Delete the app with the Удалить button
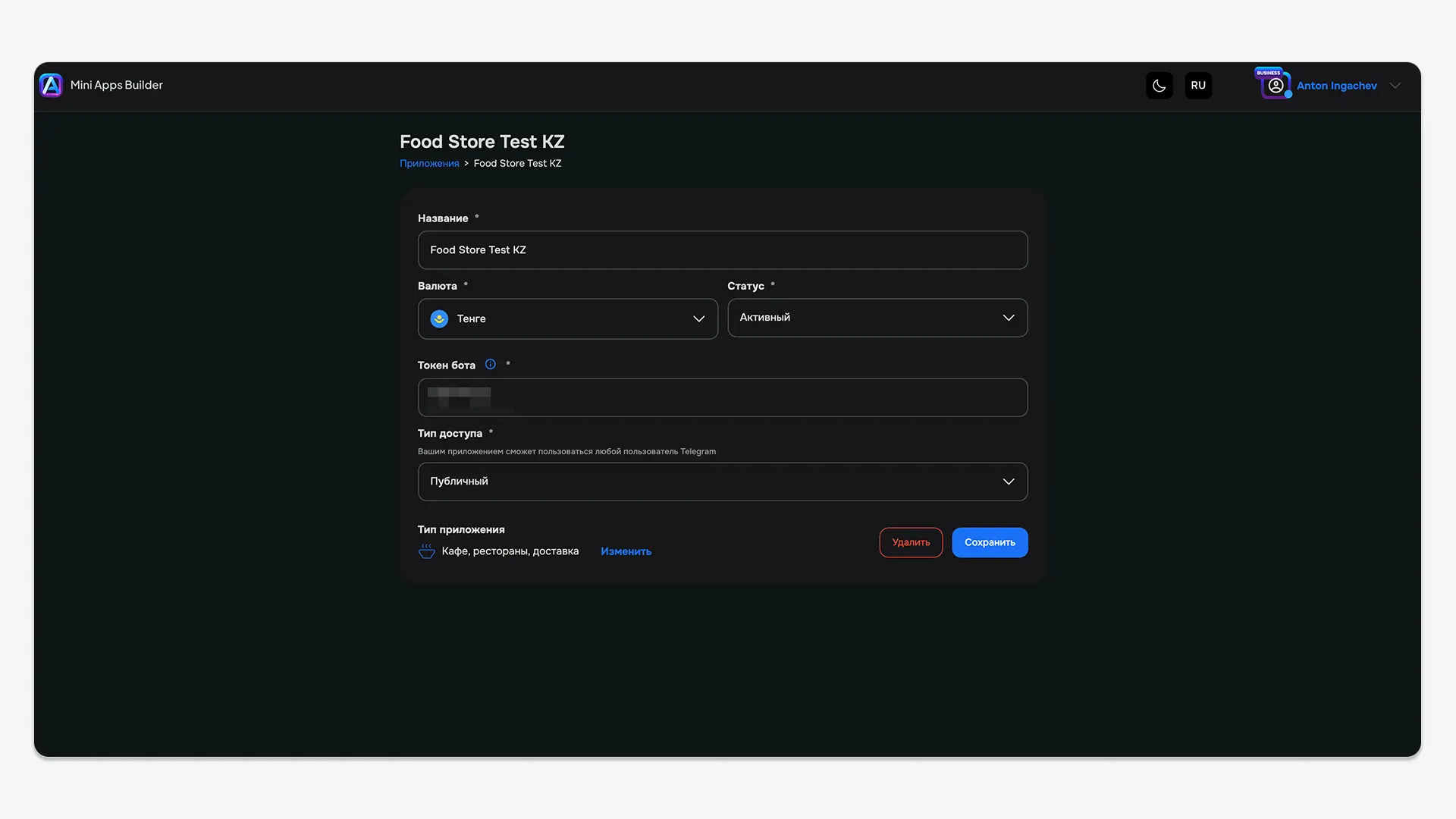Viewport: 1456px width, 819px height. point(911,542)
